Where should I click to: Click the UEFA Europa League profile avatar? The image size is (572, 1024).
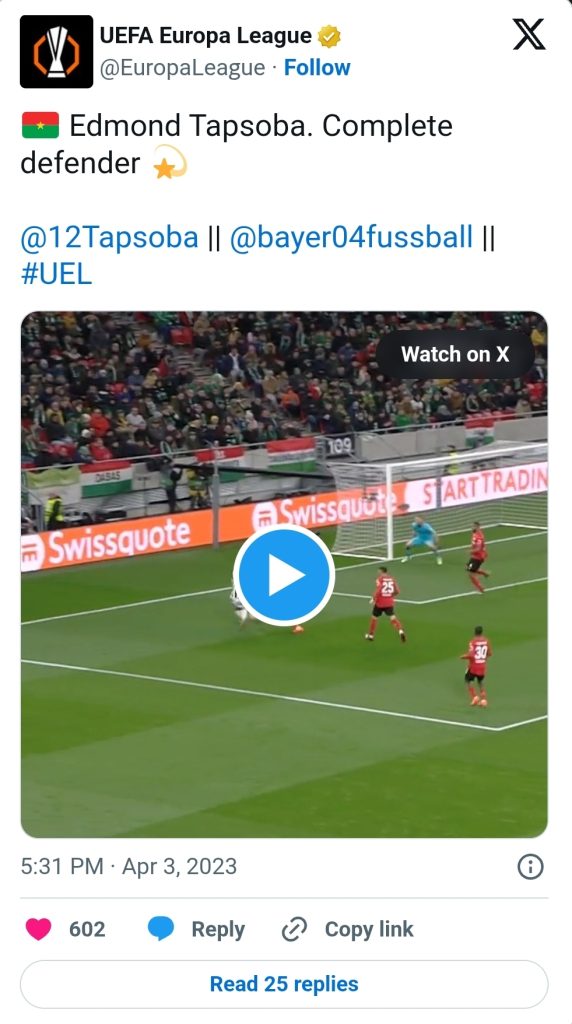[x=57, y=52]
